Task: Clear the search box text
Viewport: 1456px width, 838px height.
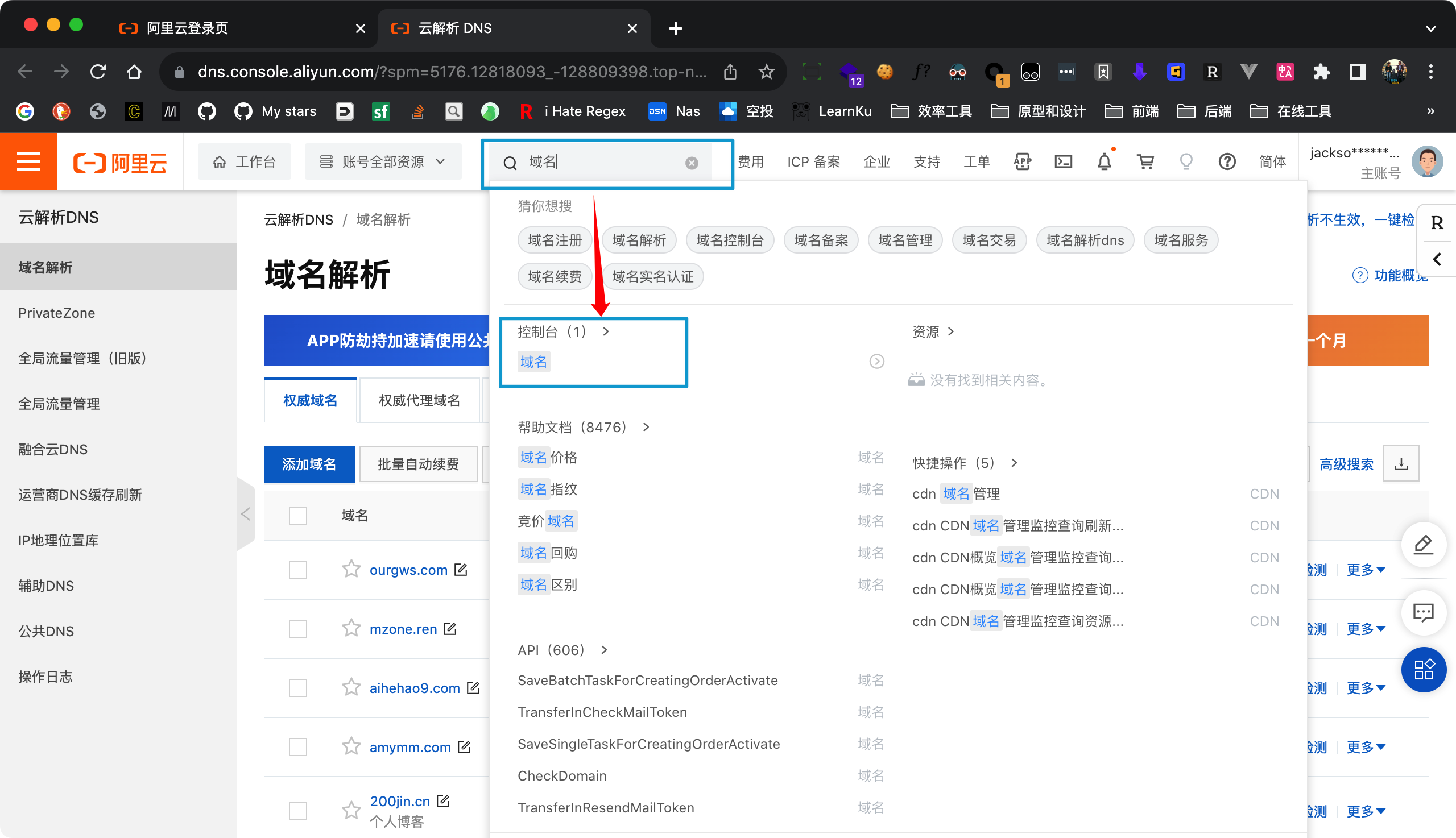Action: click(x=692, y=163)
